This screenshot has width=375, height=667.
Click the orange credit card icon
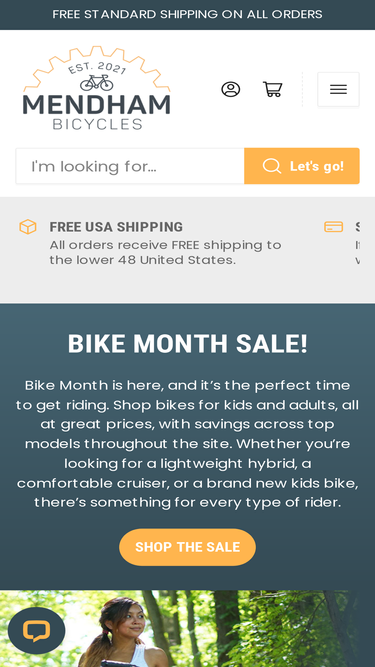334,227
